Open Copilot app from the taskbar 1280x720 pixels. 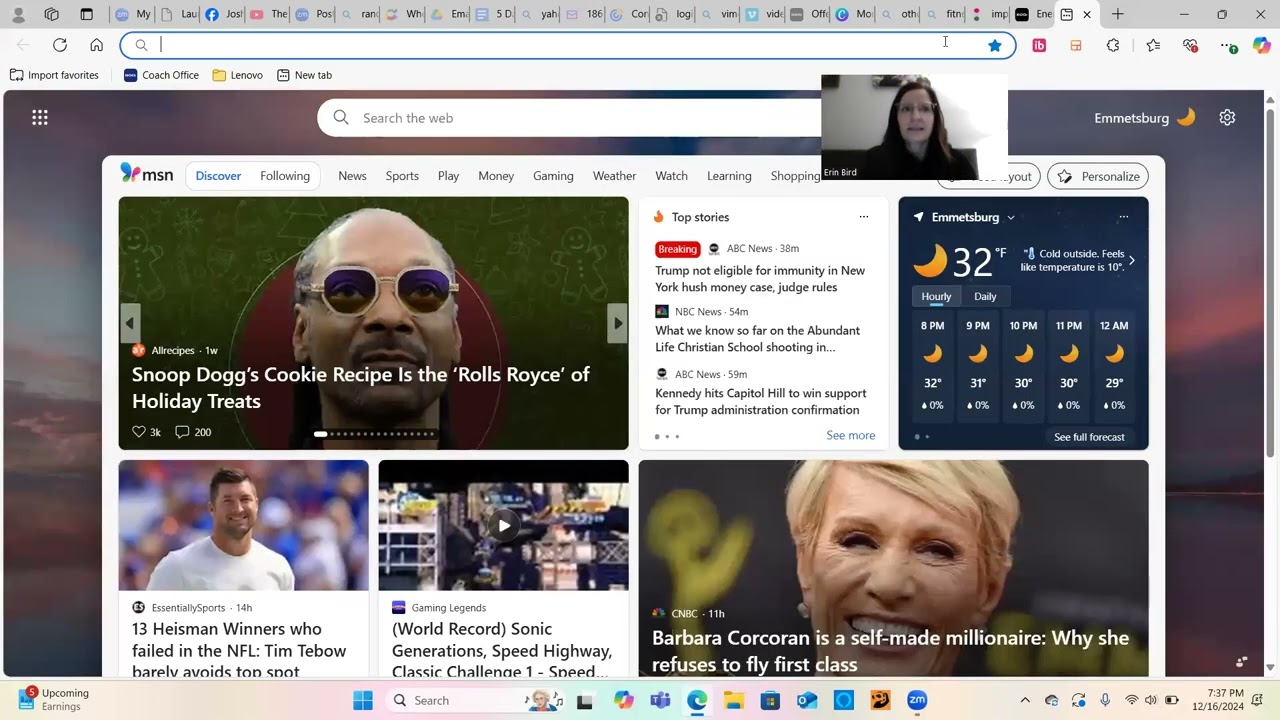624,700
